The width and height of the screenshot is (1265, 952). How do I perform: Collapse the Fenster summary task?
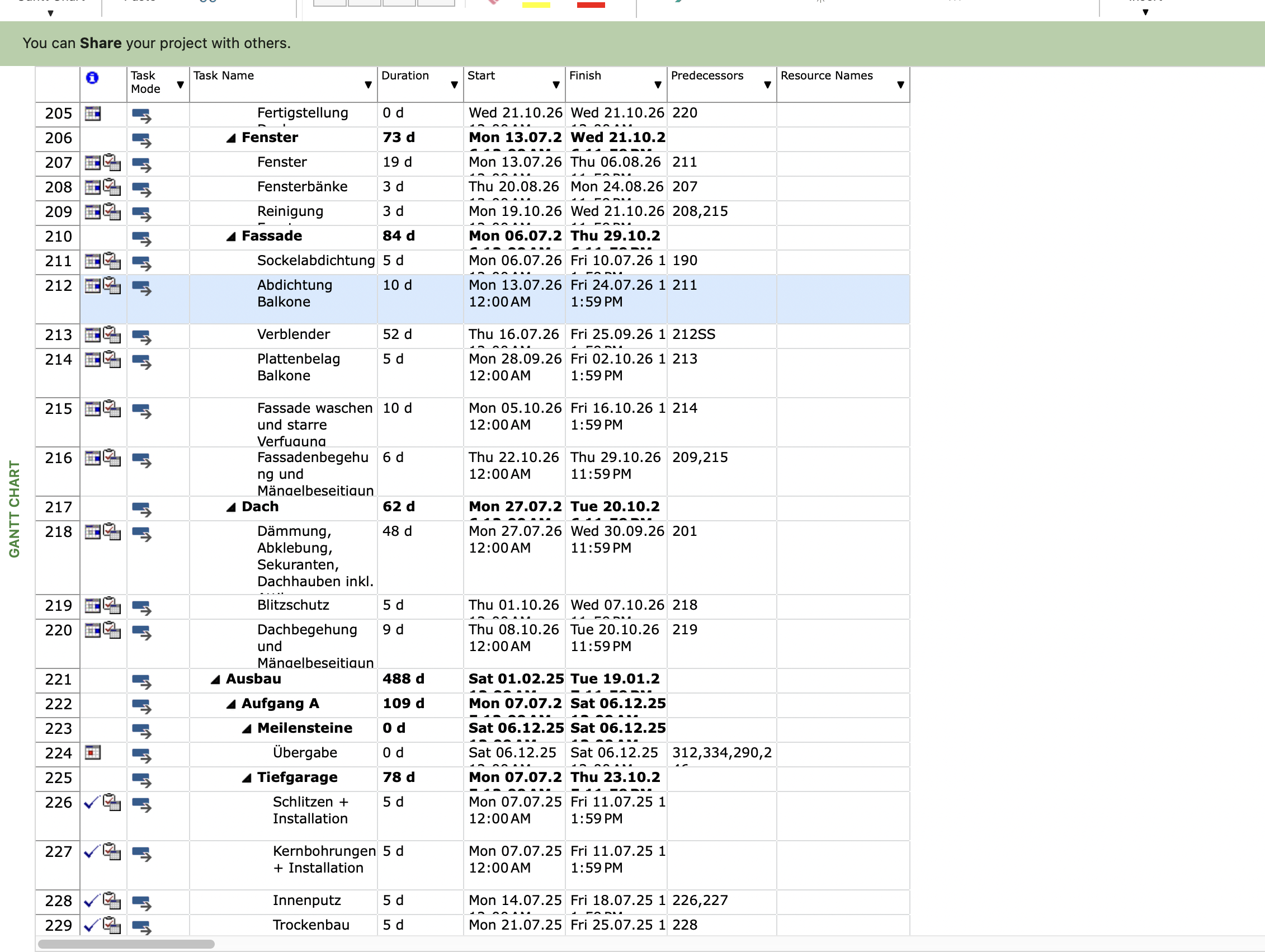coord(231,138)
